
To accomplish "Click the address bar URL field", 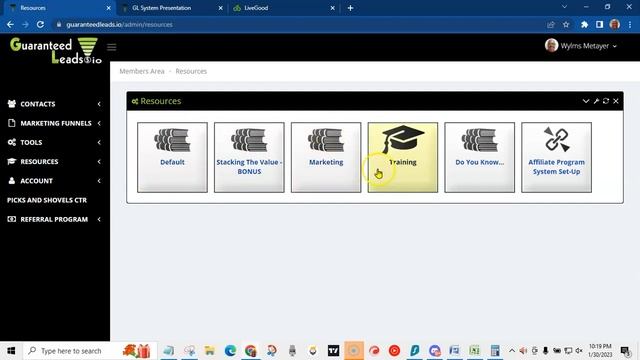I will point(298,24).
